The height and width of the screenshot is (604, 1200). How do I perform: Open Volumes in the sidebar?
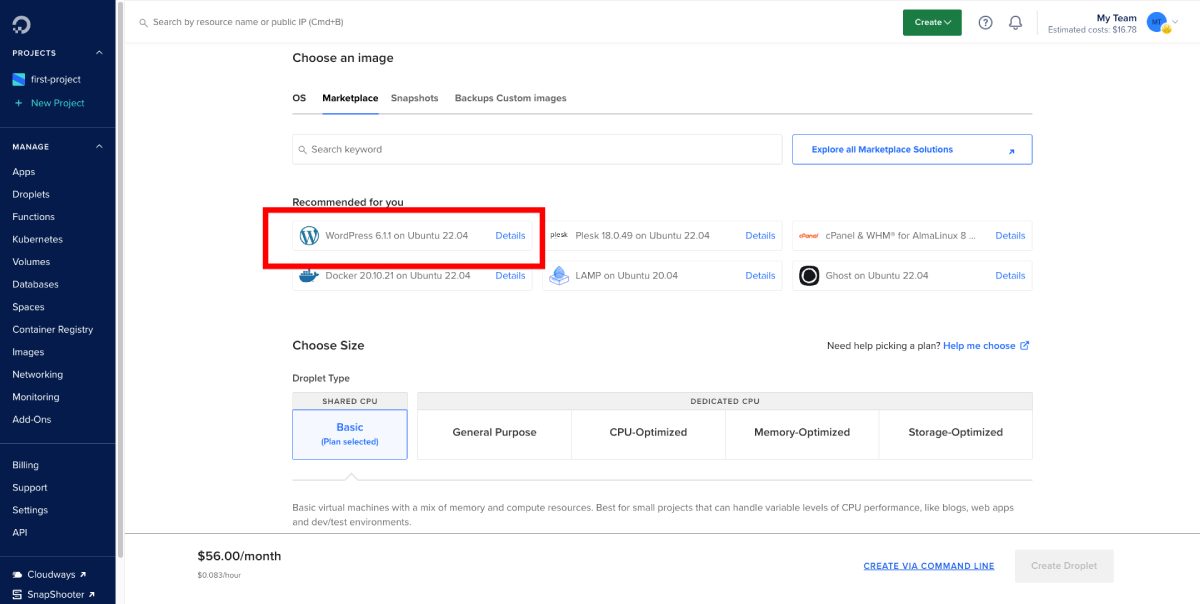[x=31, y=262]
